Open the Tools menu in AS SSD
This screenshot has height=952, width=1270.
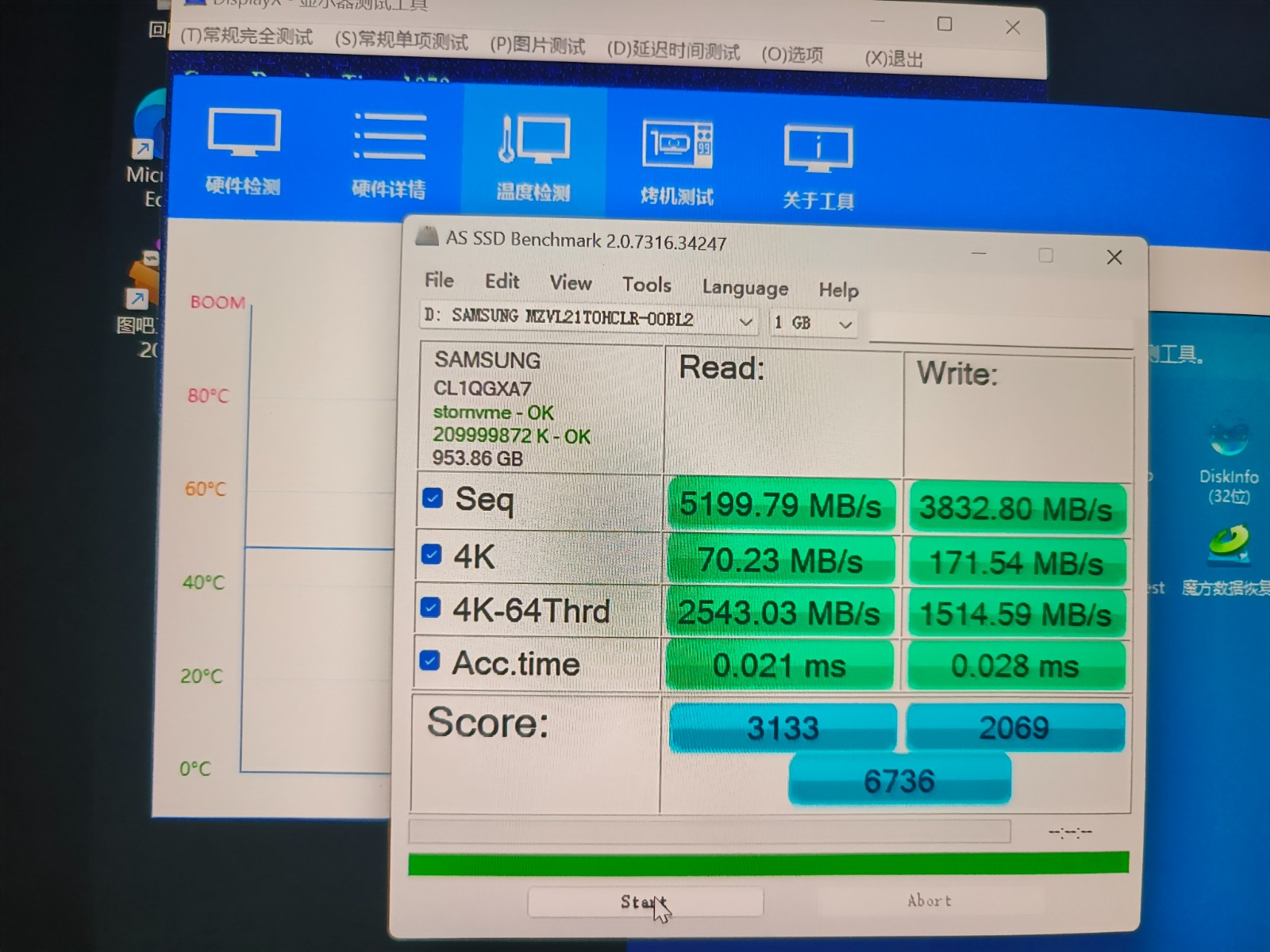click(647, 285)
